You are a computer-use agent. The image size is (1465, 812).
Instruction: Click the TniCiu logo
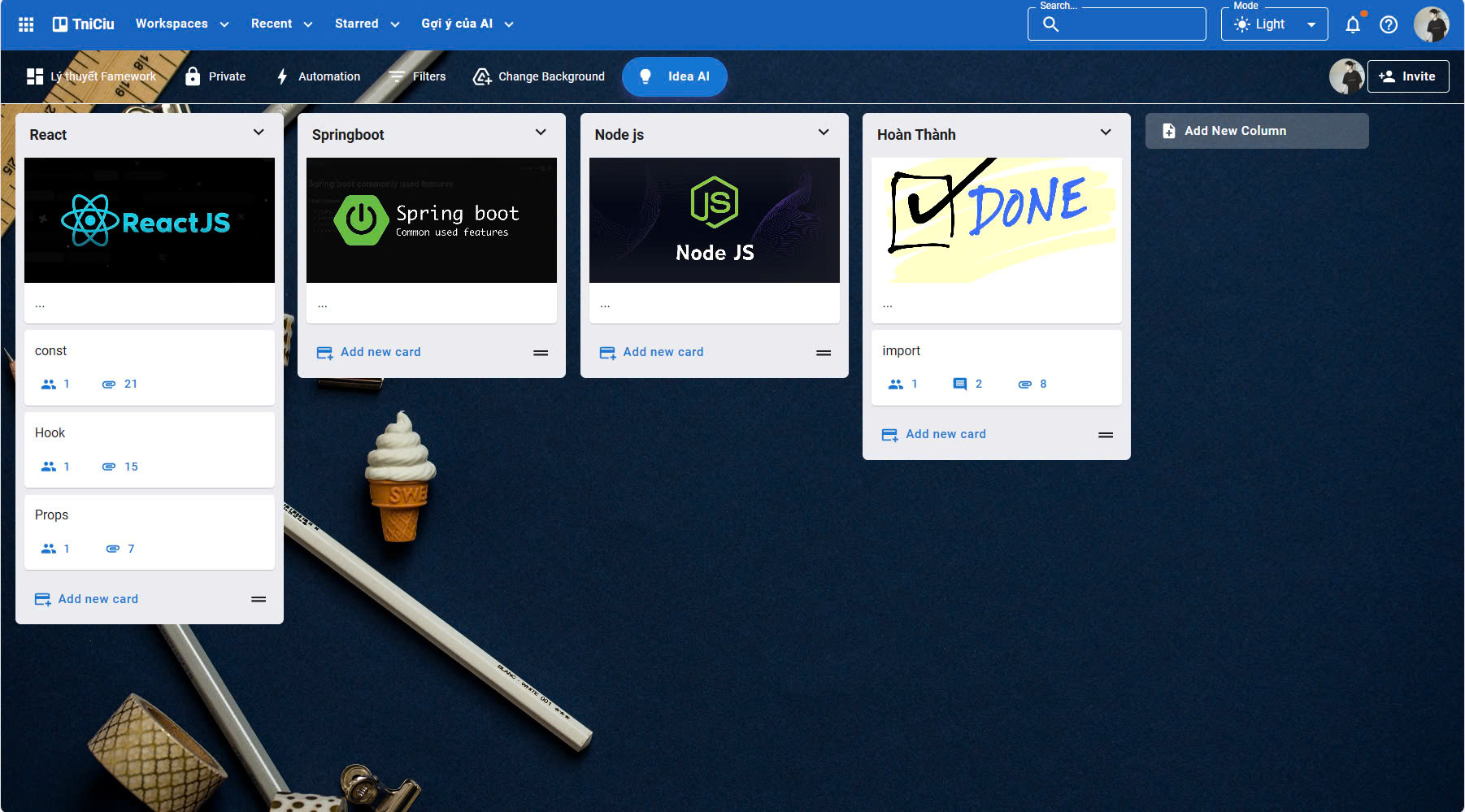click(84, 24)
